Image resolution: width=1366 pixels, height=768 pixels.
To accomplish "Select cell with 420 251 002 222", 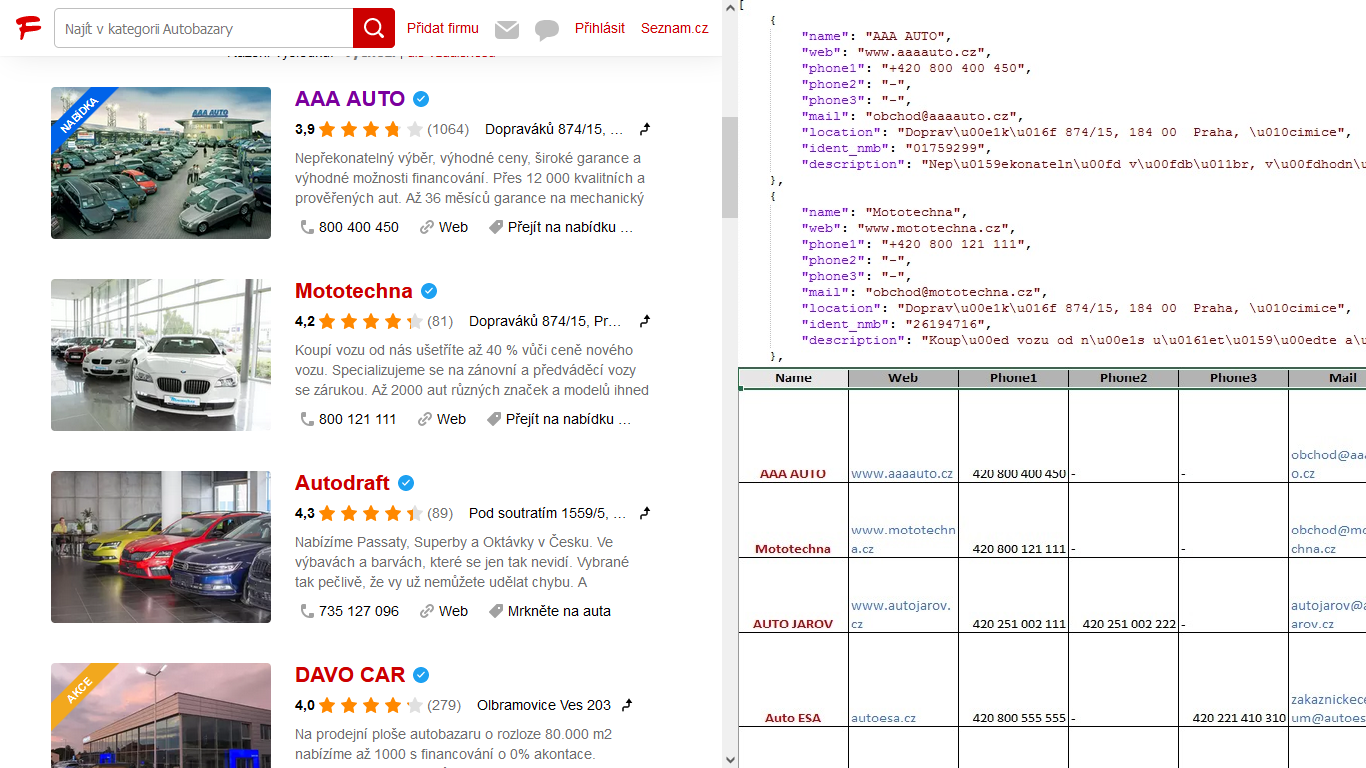I will 1123,596.
